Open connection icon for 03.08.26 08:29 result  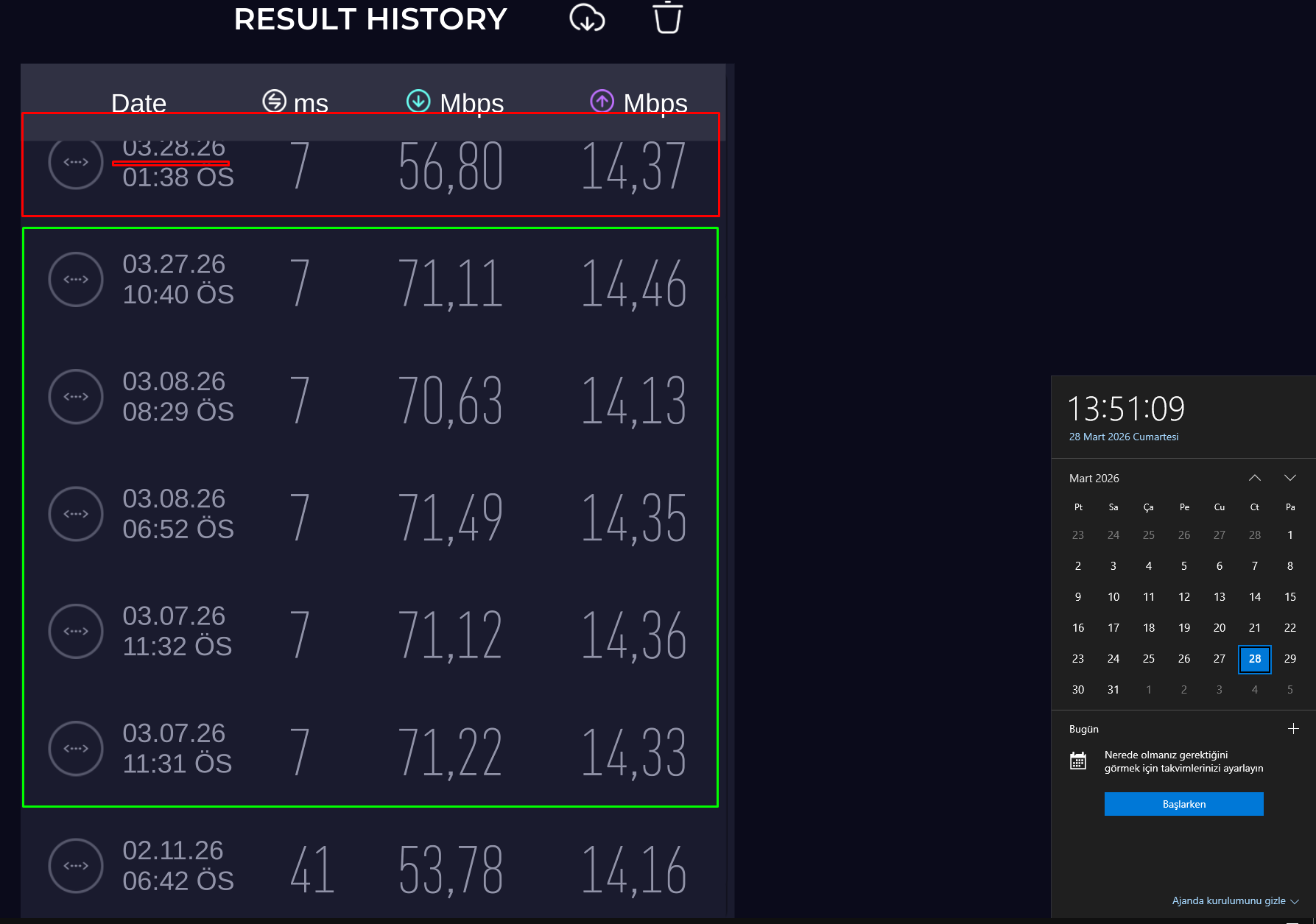tap(76, 396)
